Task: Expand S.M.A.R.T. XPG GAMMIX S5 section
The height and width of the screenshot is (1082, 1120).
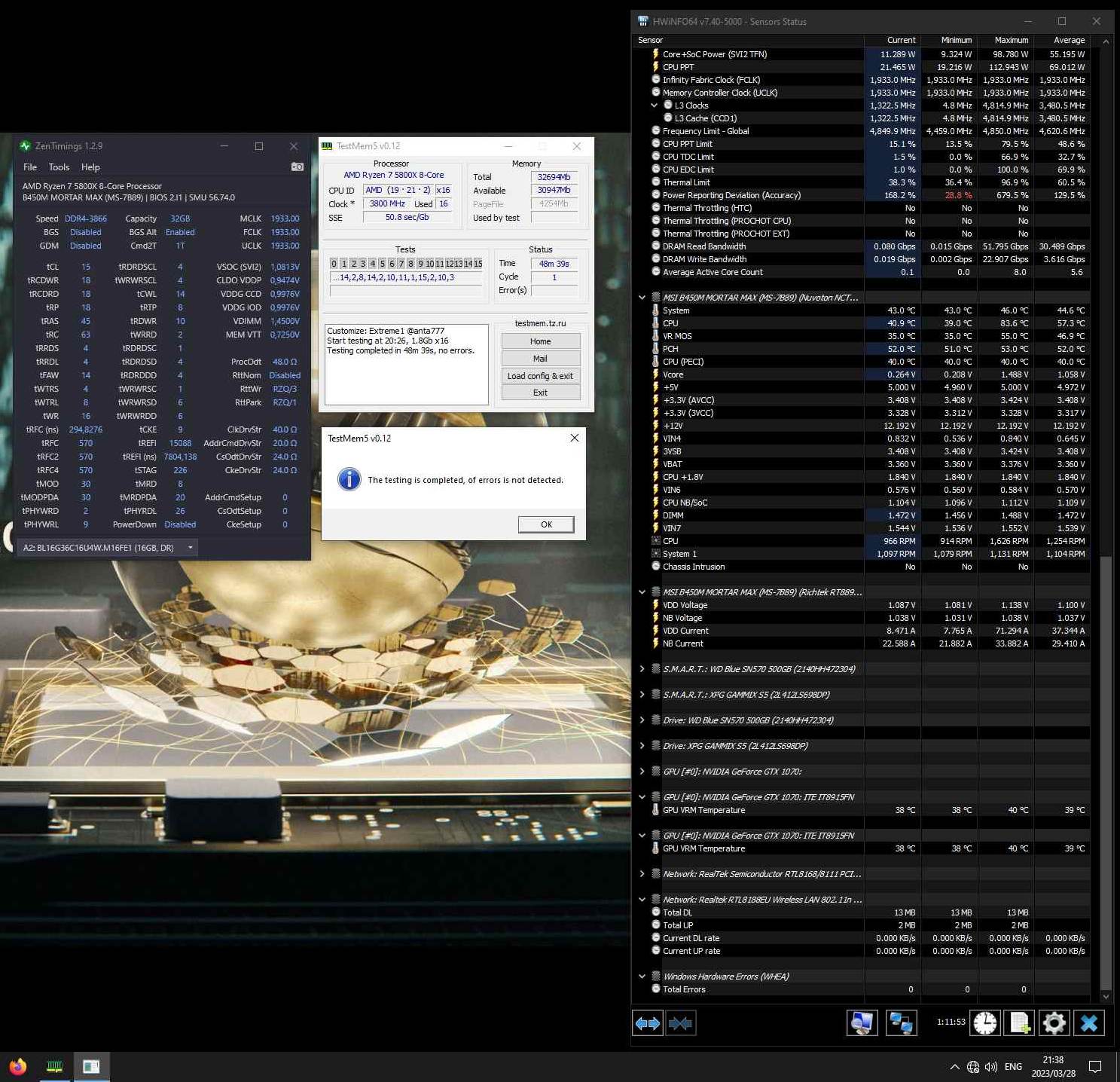Action: 642,695
